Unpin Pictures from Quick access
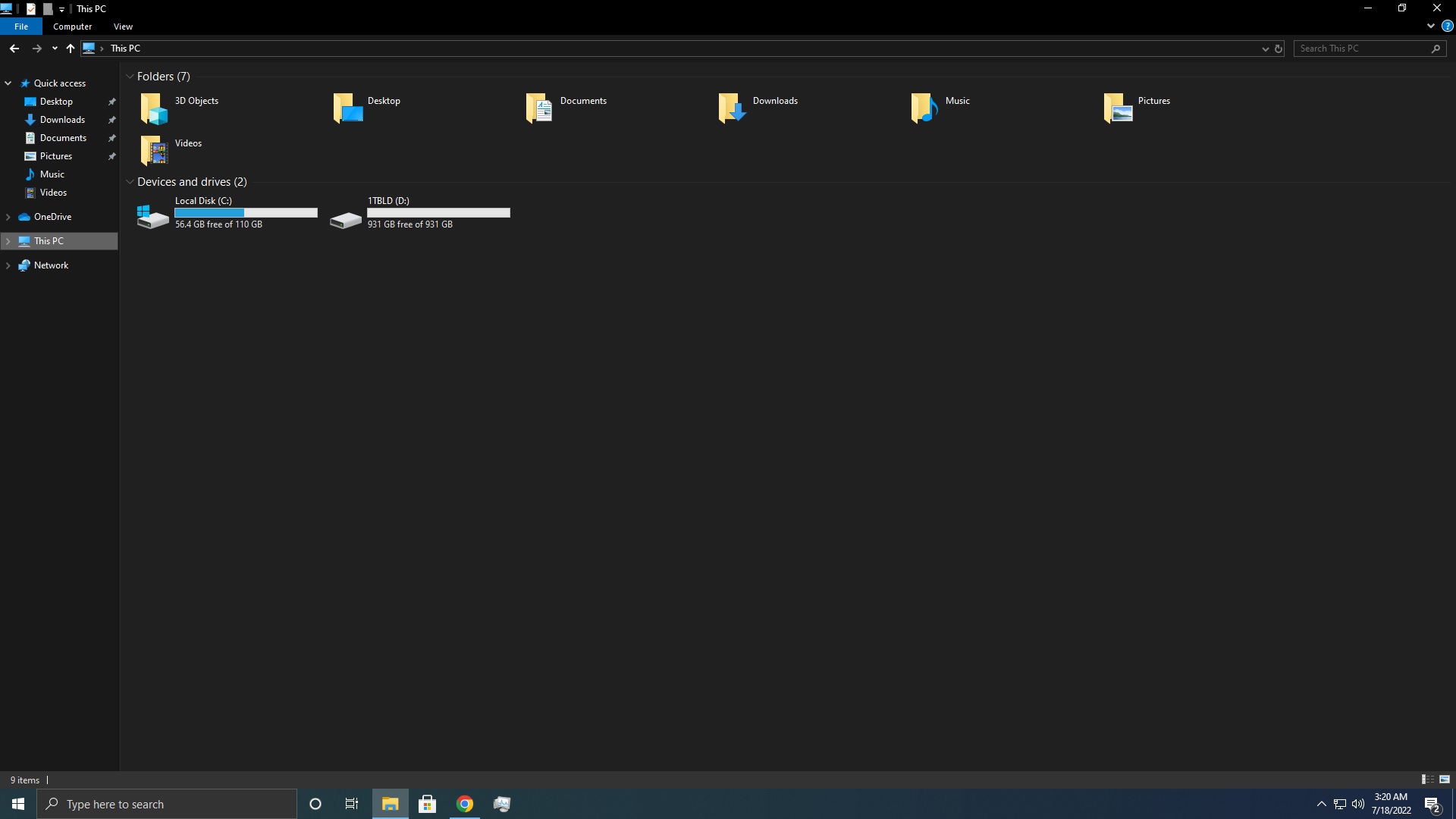The width and height of the screenshot is (1456, 819). (111, 155)
